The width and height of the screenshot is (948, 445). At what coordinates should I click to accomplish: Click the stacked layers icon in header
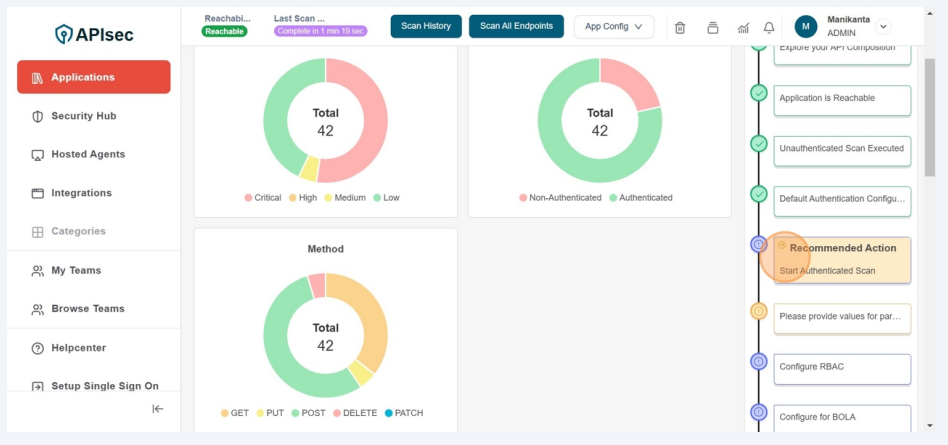[x=712, y=27]
